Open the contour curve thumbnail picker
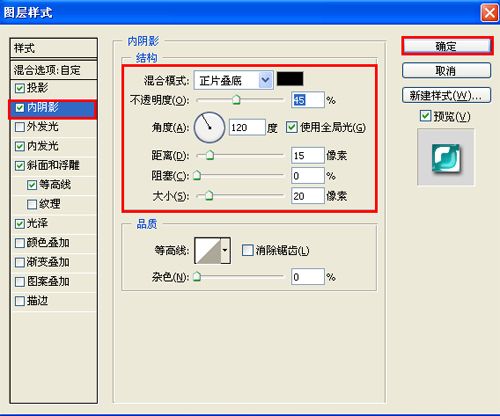This screenshot has width=500, height=416. pyautogui.click(x=208, y=250)
